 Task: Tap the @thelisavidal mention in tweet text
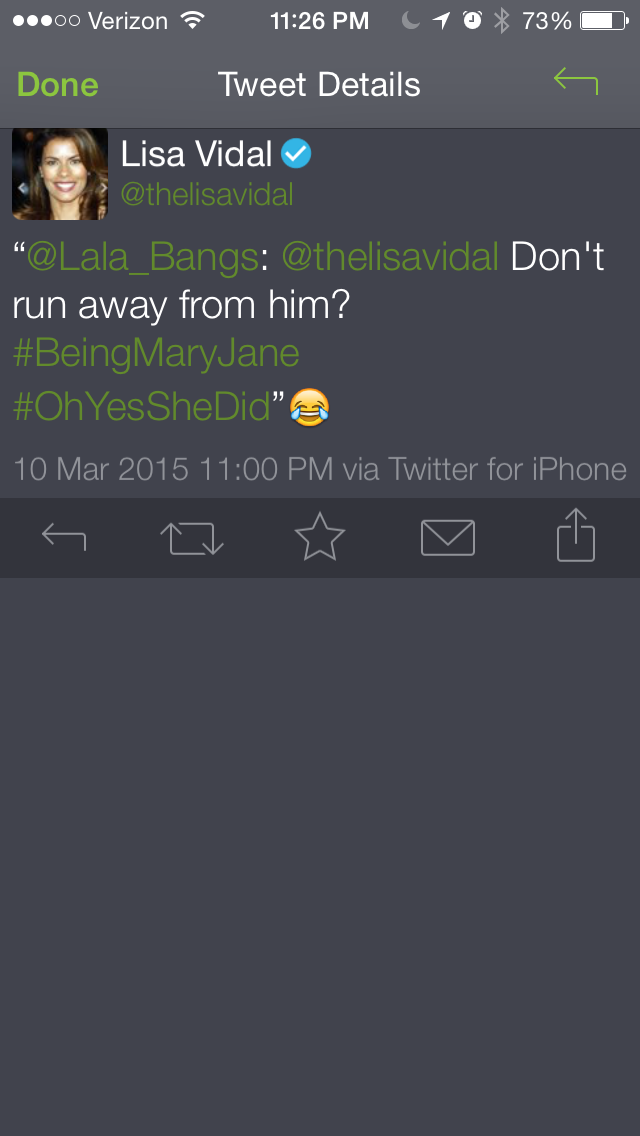click(x=390, y=258)
